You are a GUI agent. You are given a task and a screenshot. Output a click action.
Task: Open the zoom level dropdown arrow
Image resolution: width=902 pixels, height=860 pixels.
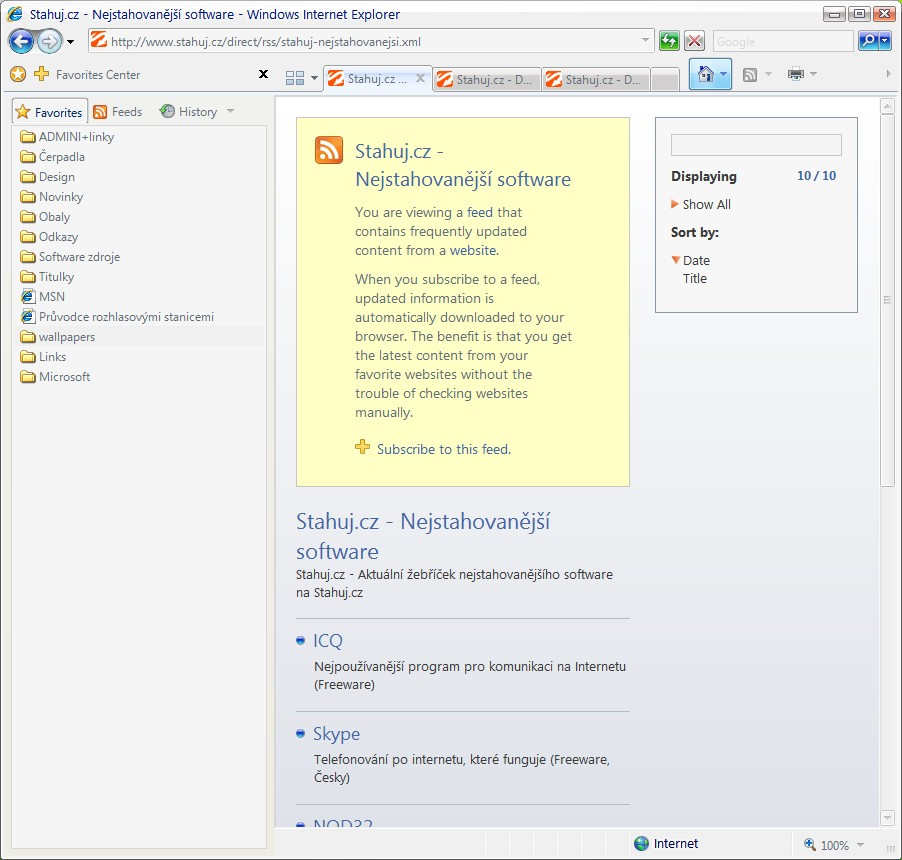(861, 844)
